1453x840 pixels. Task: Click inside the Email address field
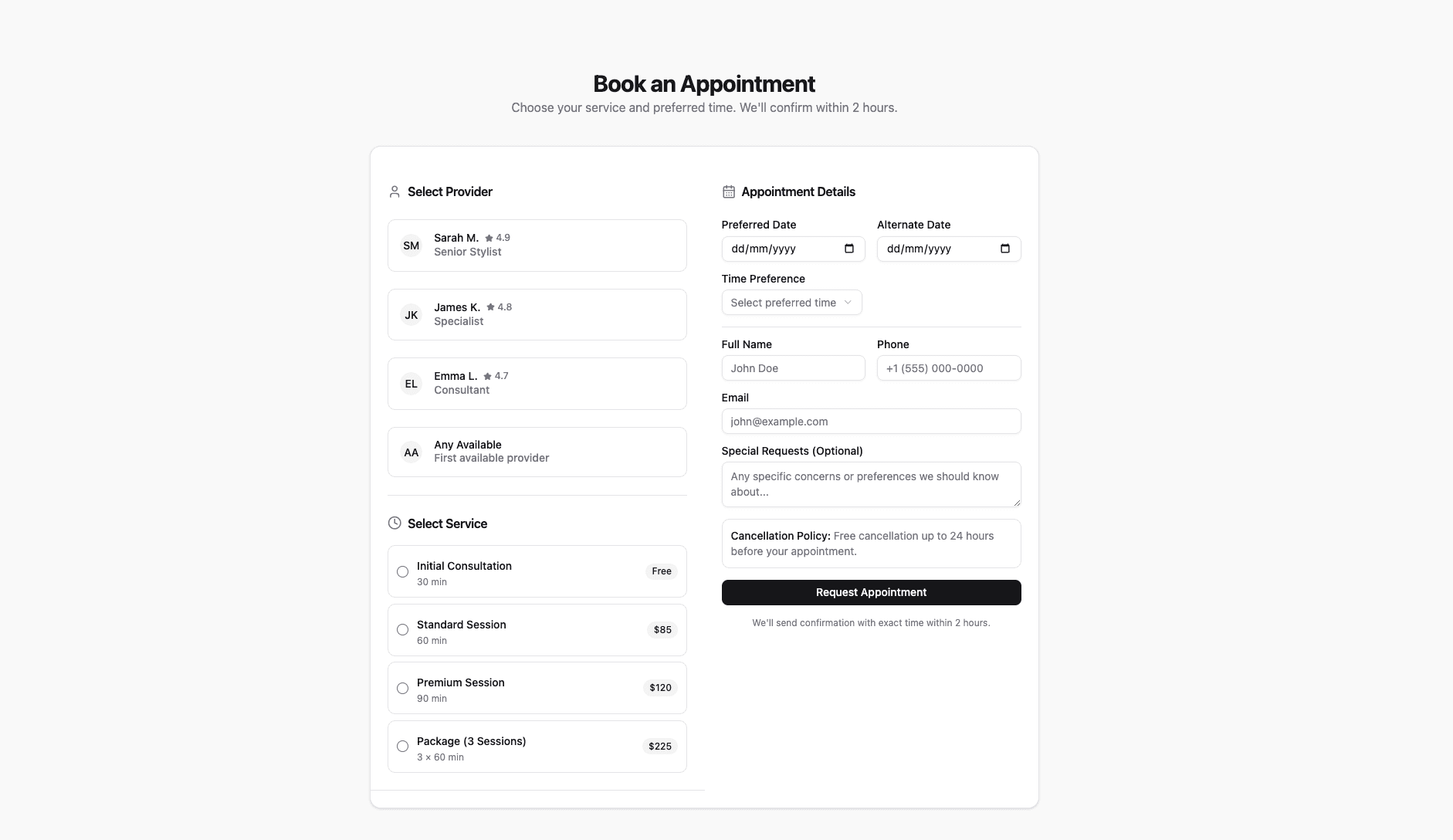point(871,422)
